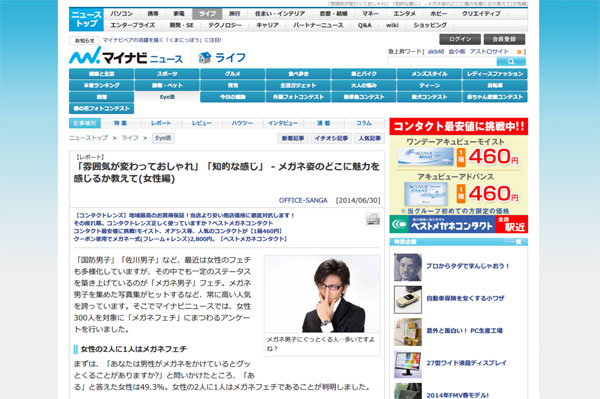Click the akb48 trending word link

(436, 52)
